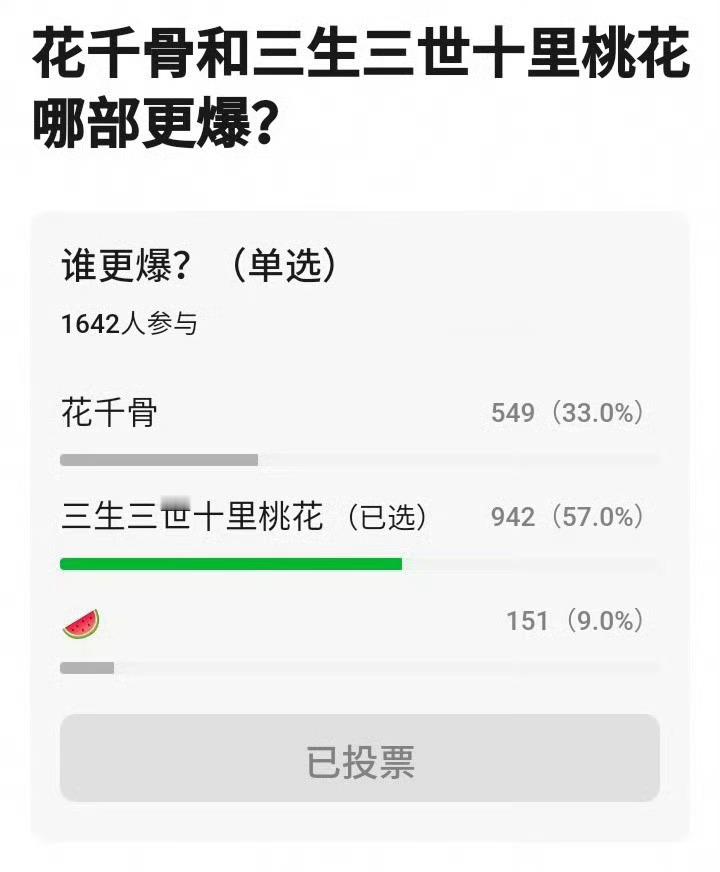Viewport: 720px width, 872px height.
Task: Click the 谁更爆？（单选） poll heading
Action: tap(199, 265)
